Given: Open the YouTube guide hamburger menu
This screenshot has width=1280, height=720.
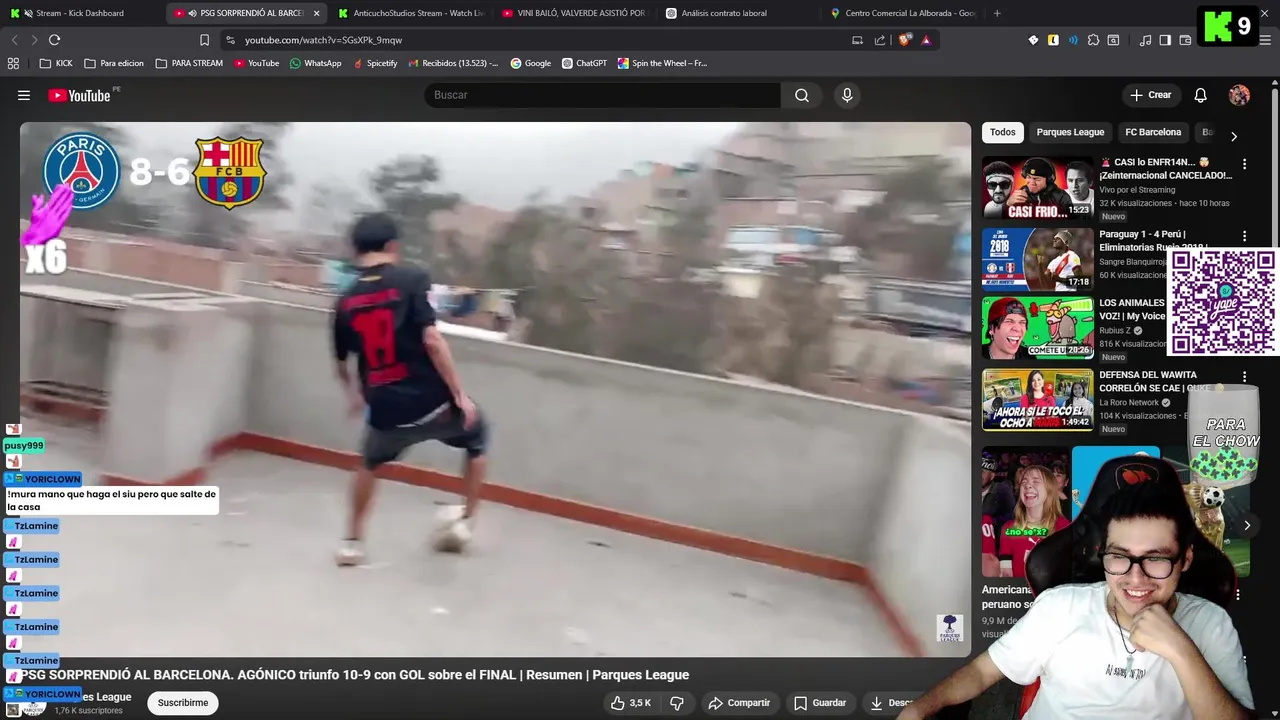Looking at the screenshot, I should pos(24,95).
